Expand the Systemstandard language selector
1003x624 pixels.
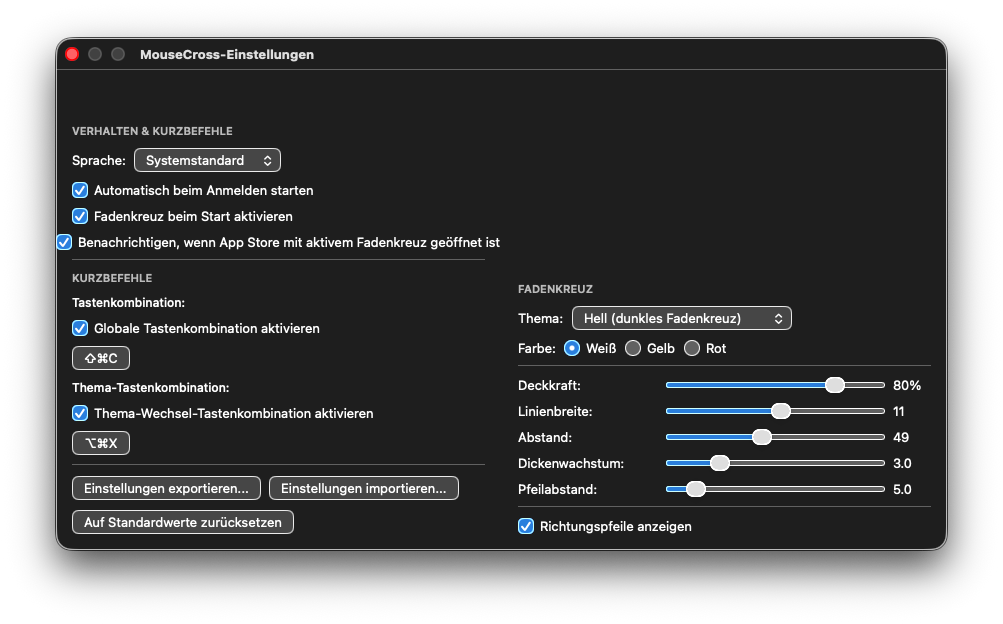[206, 160]
